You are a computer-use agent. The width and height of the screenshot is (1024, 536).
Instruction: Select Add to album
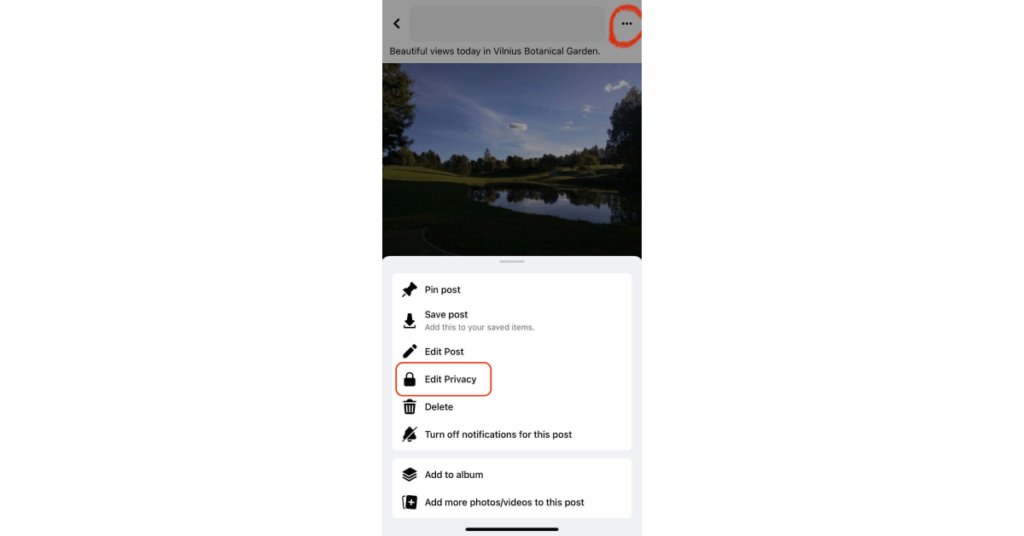click(x=511, y=475)
